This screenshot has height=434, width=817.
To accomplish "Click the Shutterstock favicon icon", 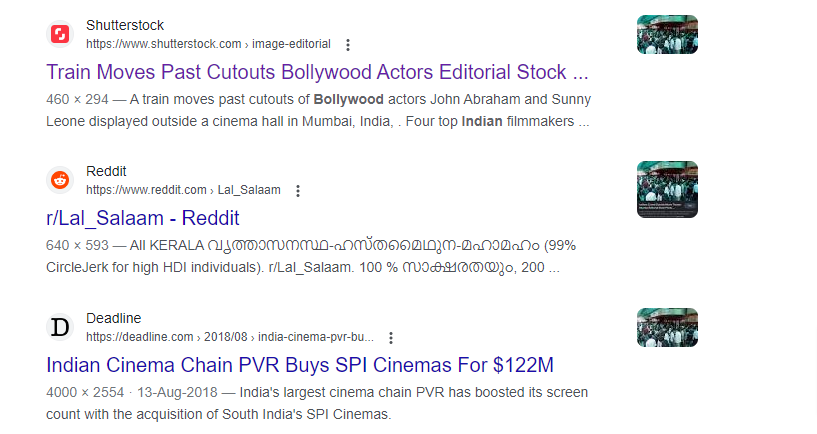I will (60, 34).
